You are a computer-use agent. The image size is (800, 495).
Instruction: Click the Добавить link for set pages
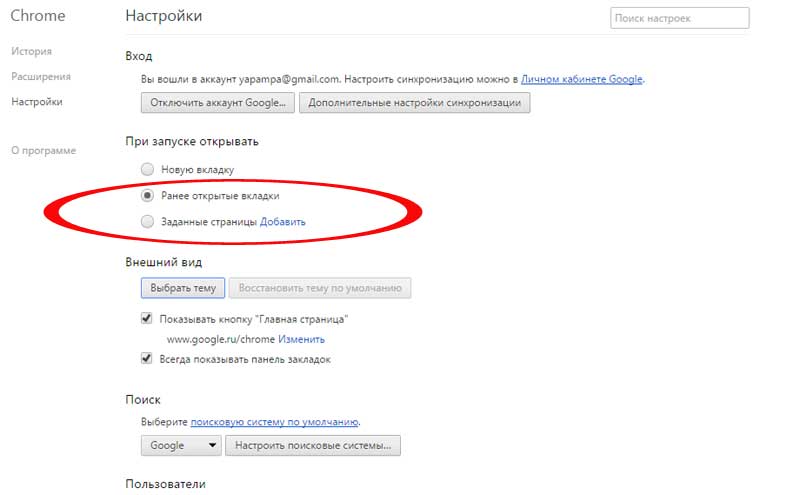pos(283,222)
